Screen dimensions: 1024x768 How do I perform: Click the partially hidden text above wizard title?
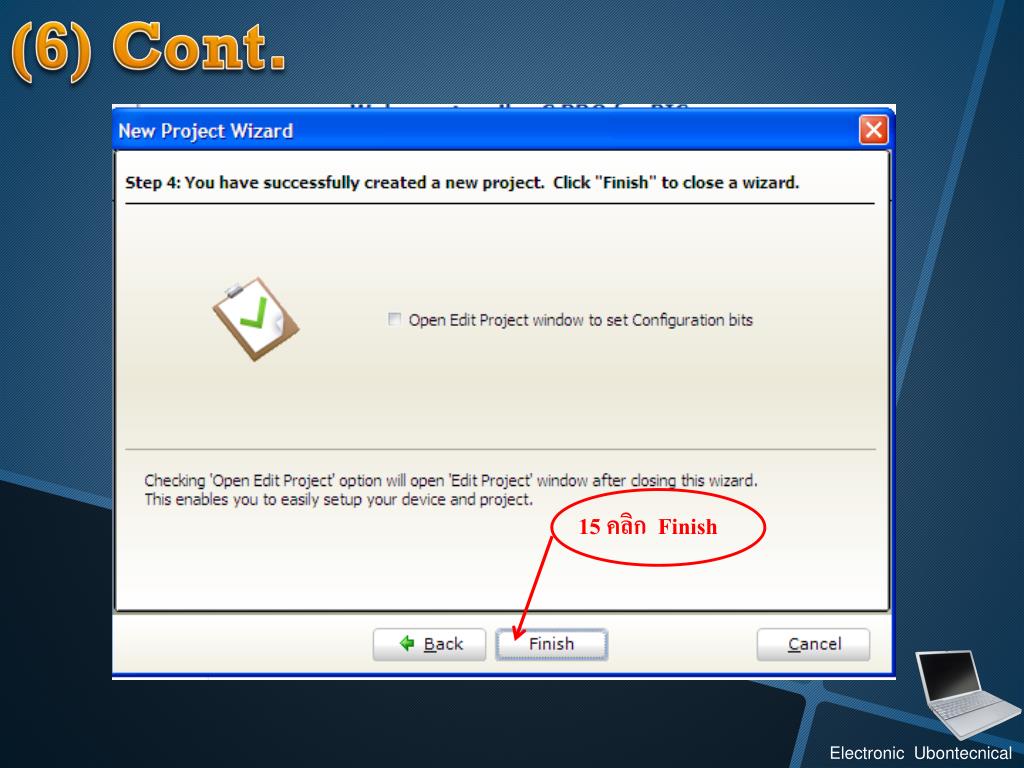[x=519, y=107]
